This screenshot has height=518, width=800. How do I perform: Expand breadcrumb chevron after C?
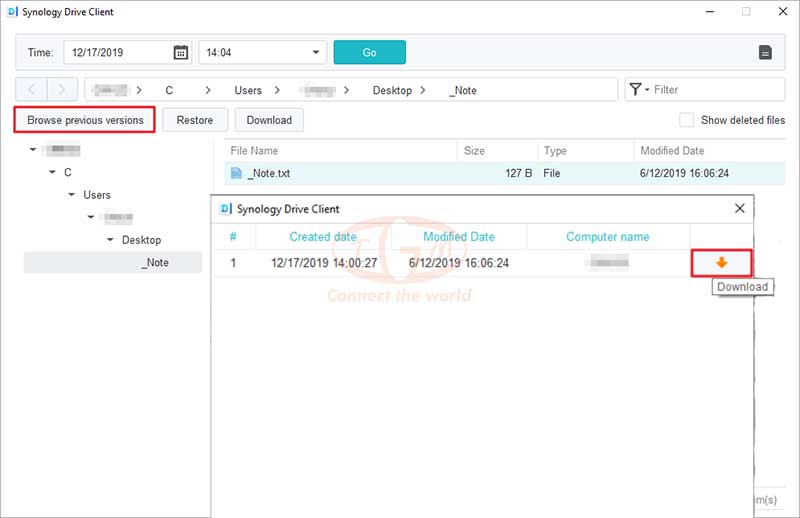click(207, 90)
